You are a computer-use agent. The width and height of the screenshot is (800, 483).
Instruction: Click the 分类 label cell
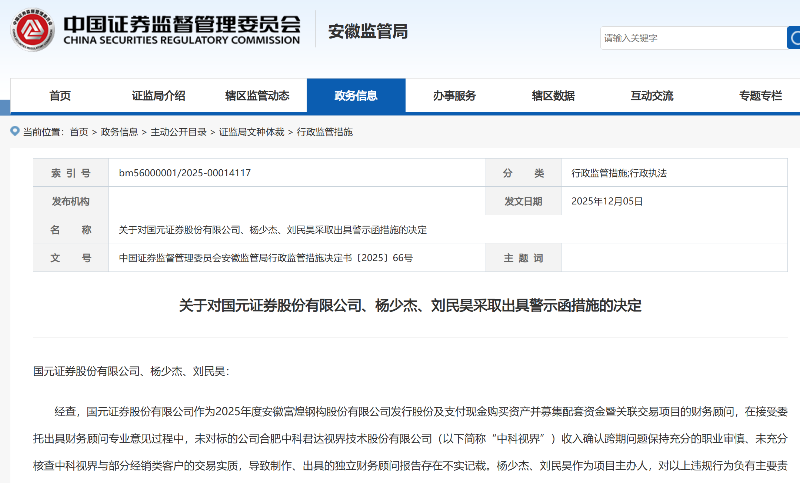click(x=523, y=173)
